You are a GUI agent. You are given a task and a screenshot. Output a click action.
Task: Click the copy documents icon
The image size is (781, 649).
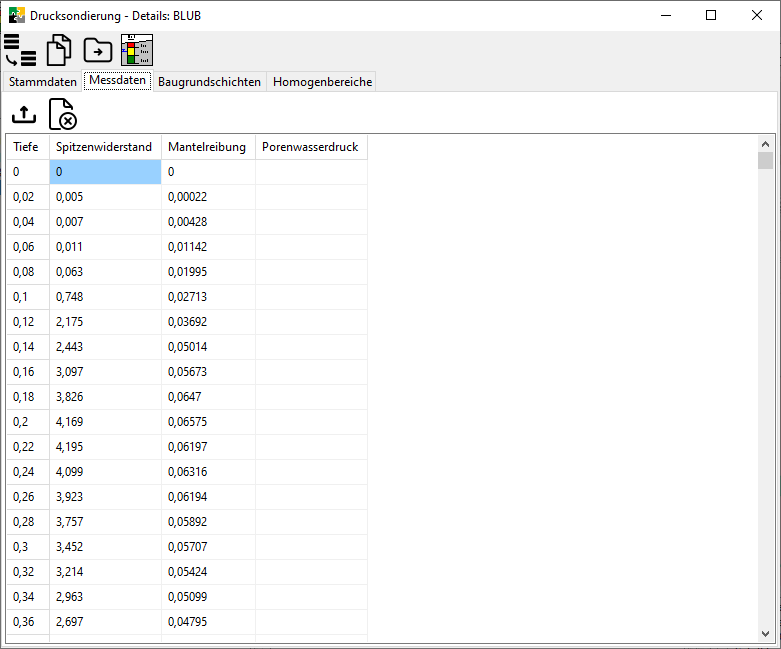click(x=59, y=50)
